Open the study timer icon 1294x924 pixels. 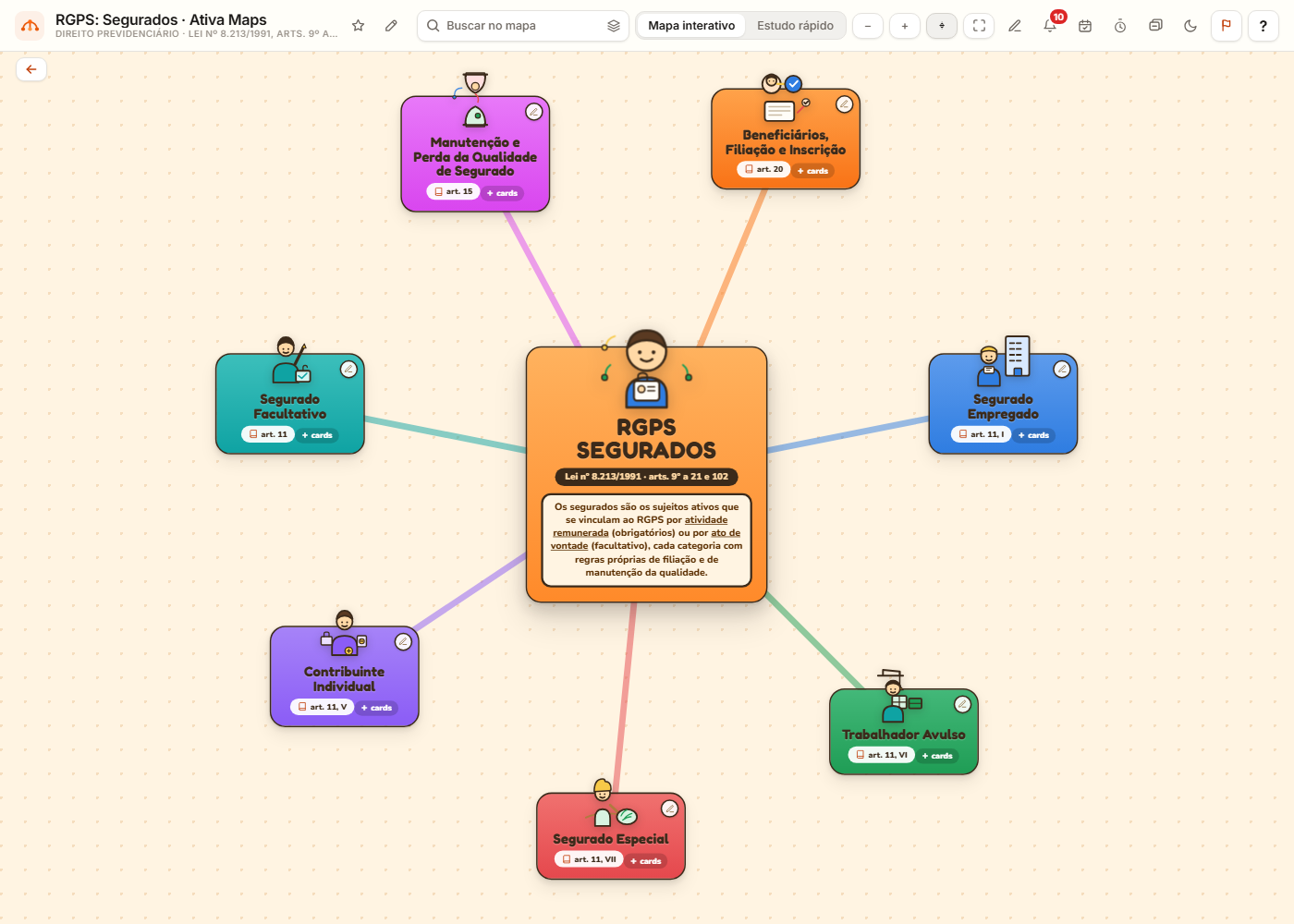[x=1120, y=26]
